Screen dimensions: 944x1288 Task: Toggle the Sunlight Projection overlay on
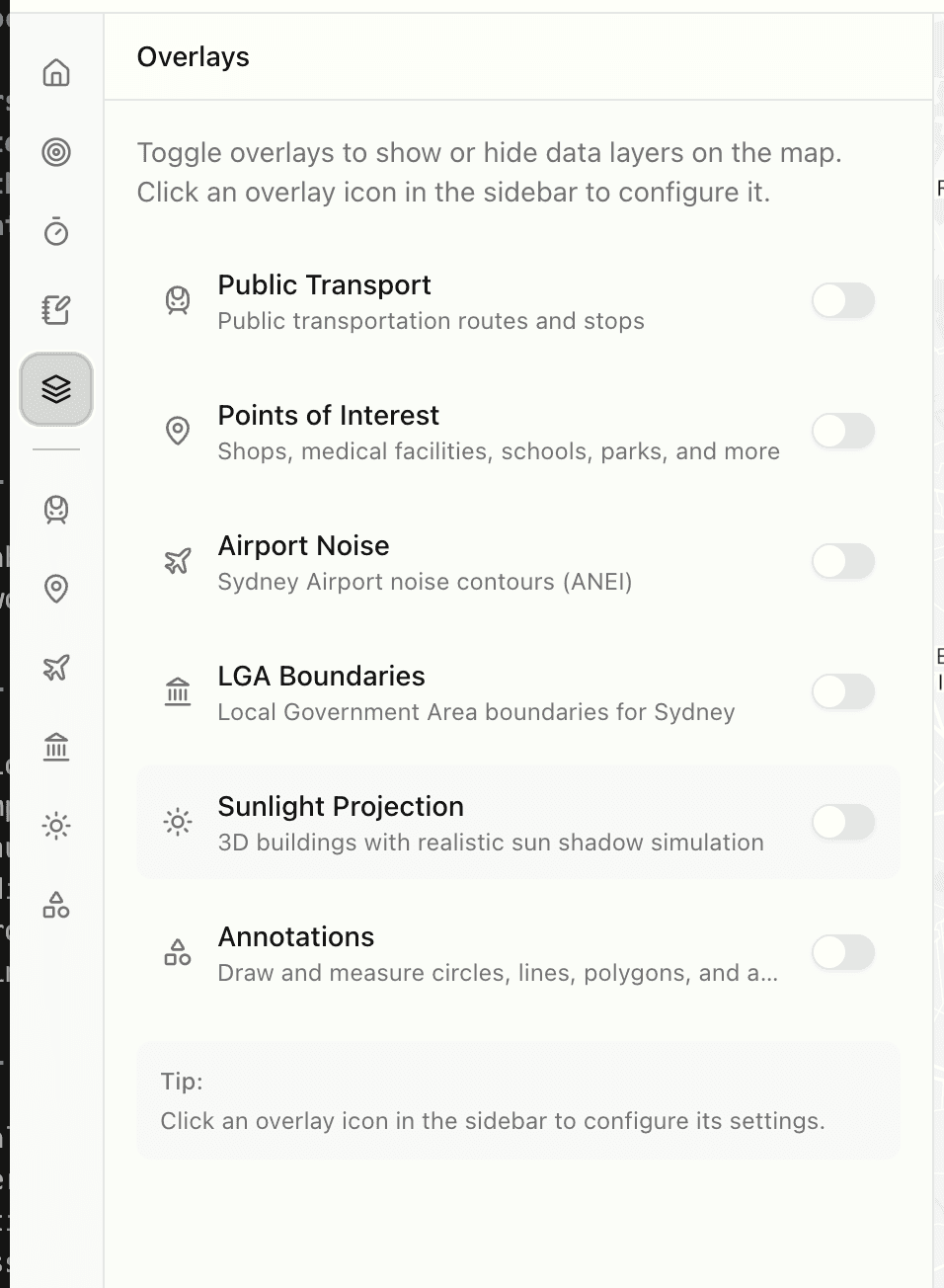[842, 822]
